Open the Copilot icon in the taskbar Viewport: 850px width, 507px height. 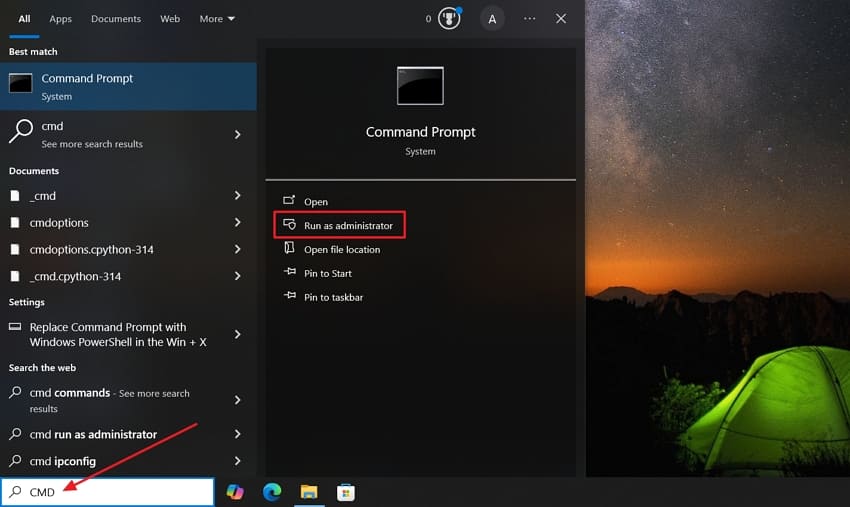pos(235,492)
